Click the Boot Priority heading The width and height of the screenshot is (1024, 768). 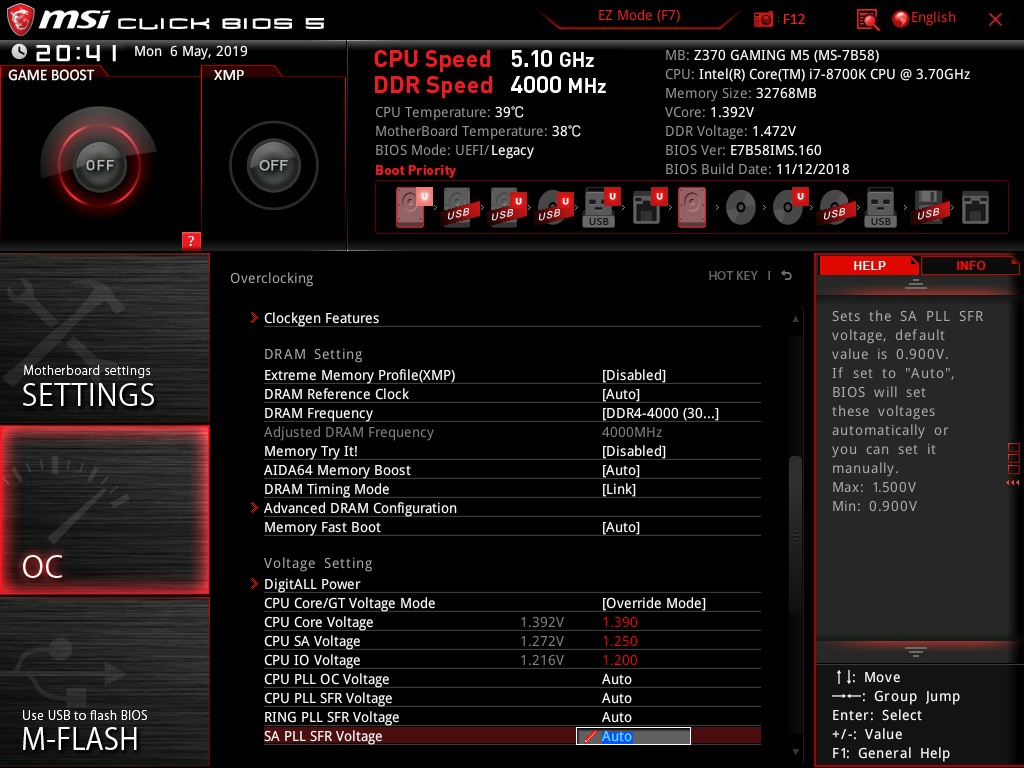tap(415, 170)
